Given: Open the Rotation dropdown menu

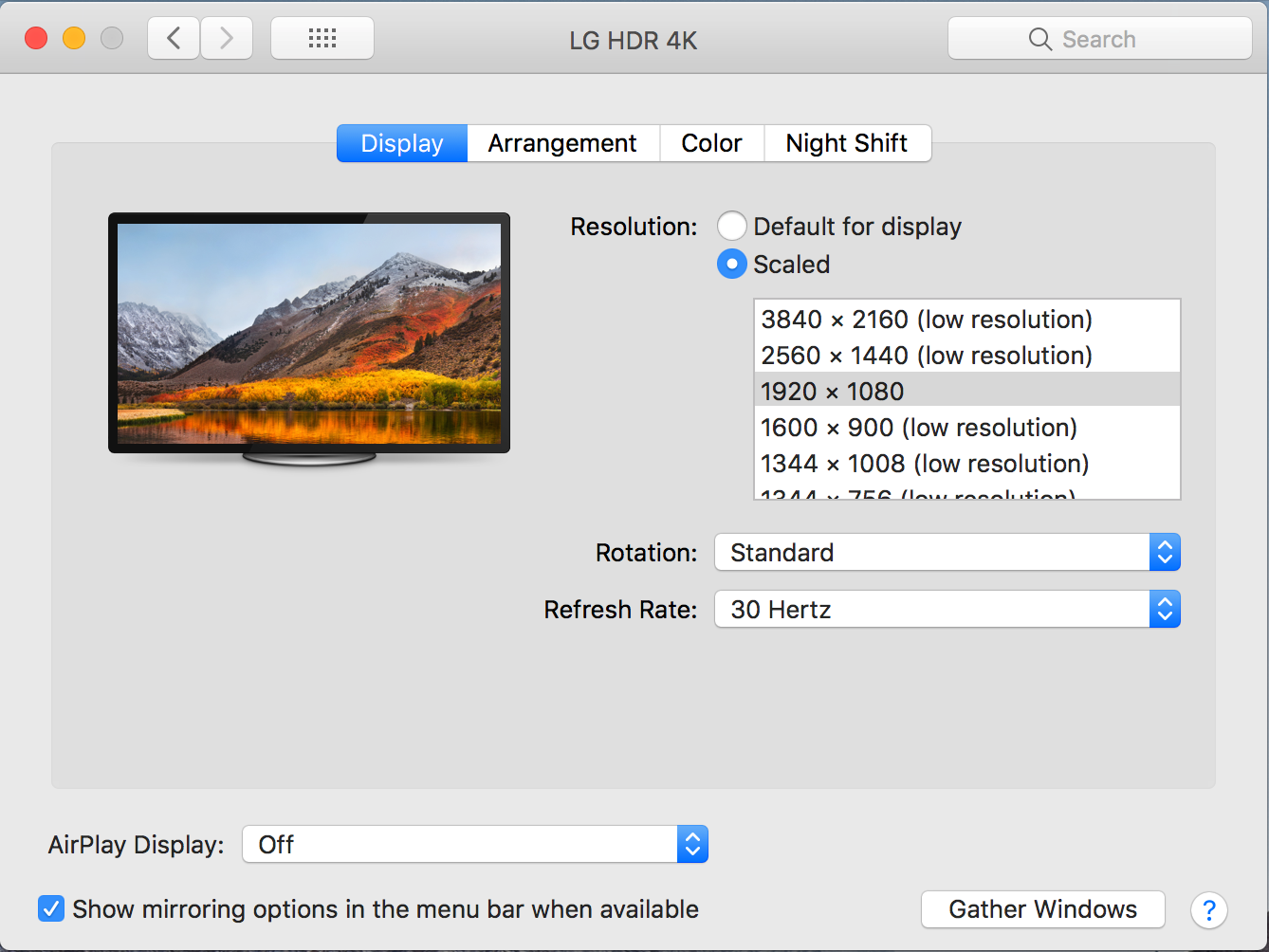Looking at the screenshot, I should [x=947, y=552].
